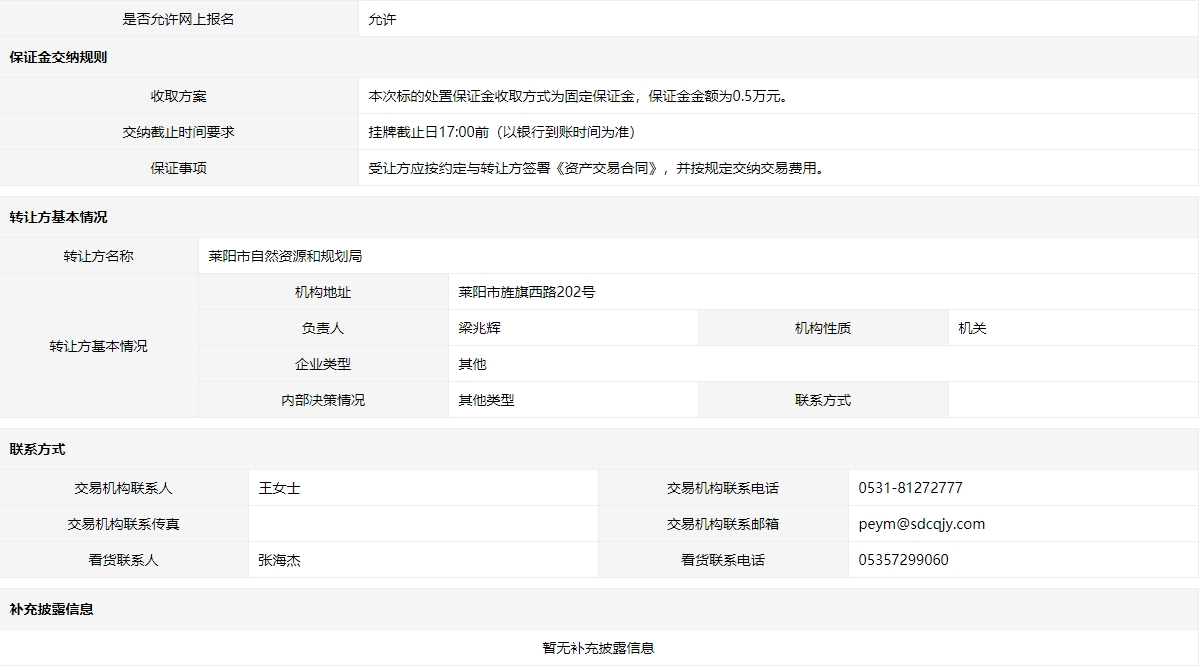Select the 资产交易合同 guarantee clause text
This screenshot has width=1200, height=667.
pyautogui.click(x=596, y=168)
